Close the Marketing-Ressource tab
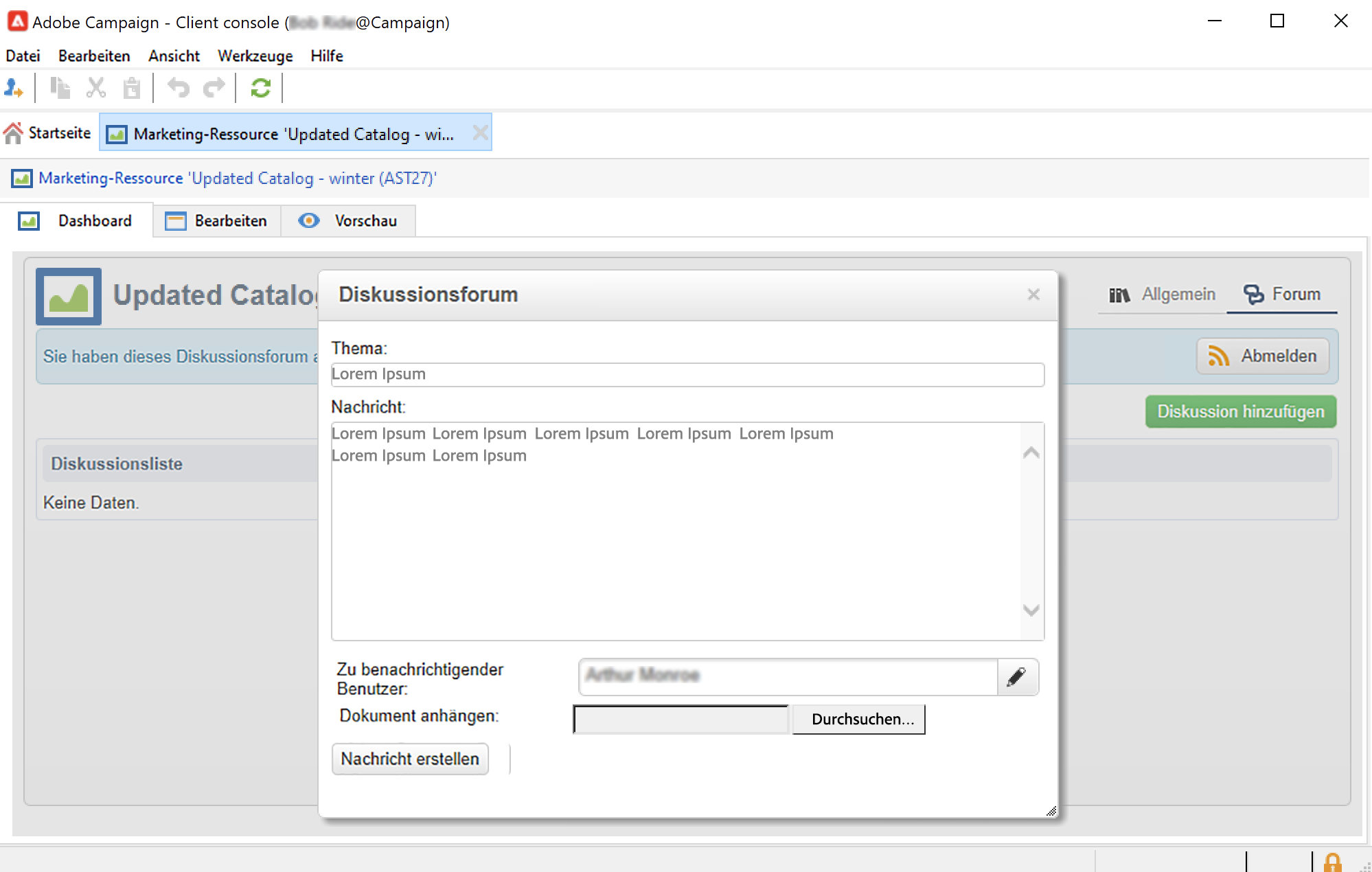 click(x=480, y=133)
